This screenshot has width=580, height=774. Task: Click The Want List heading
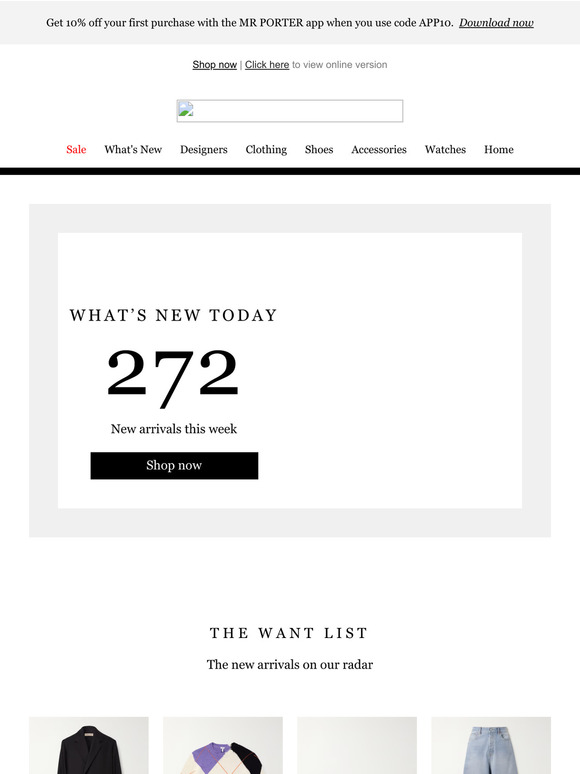(289, 633)
